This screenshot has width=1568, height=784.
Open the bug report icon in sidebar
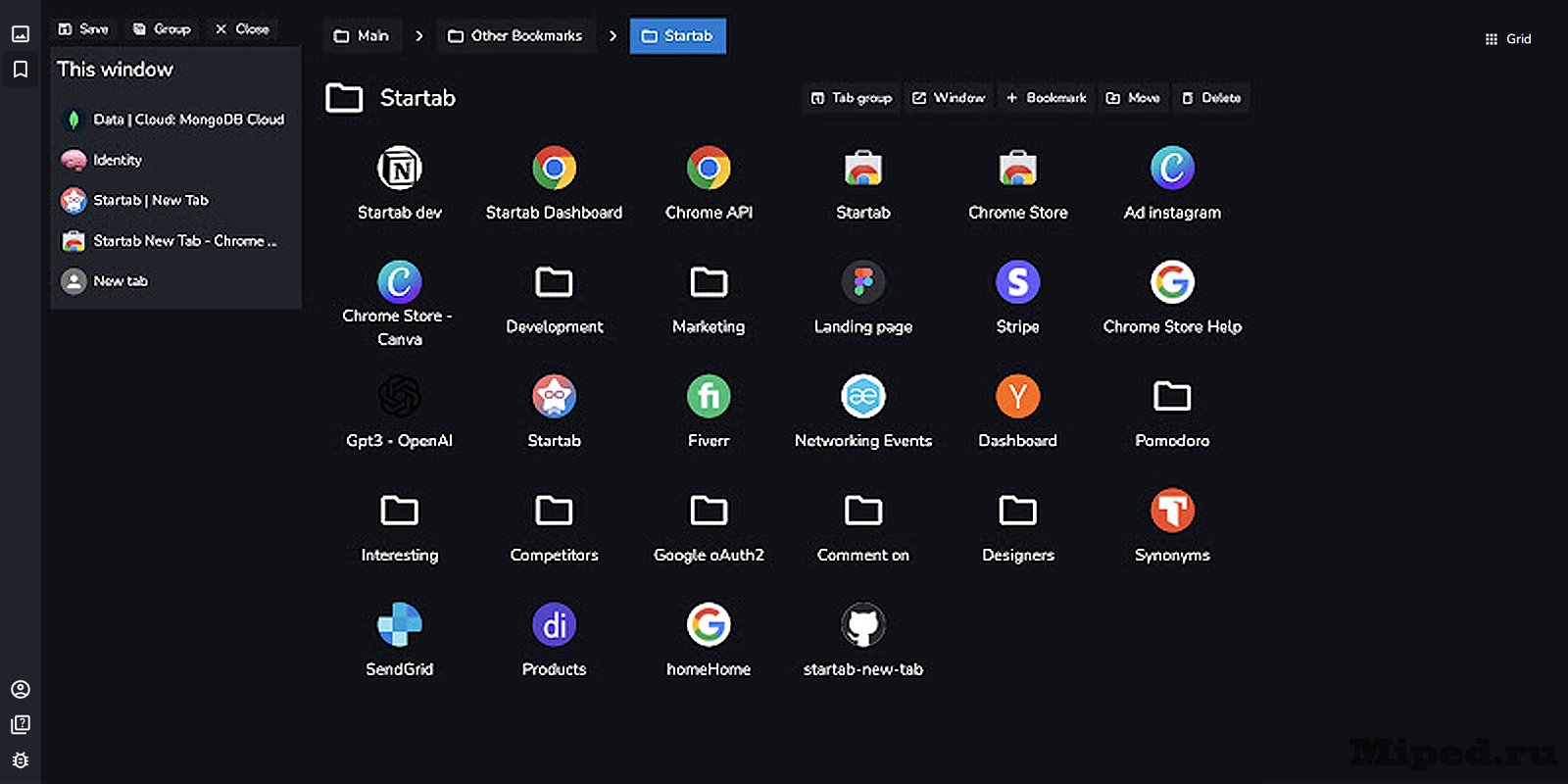21,760
